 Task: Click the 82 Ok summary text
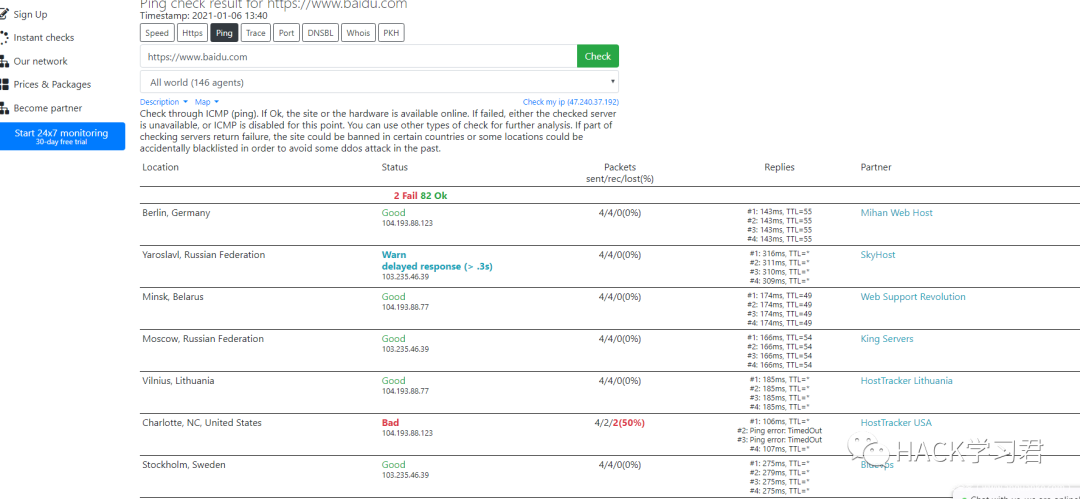(x=434, y=196)
